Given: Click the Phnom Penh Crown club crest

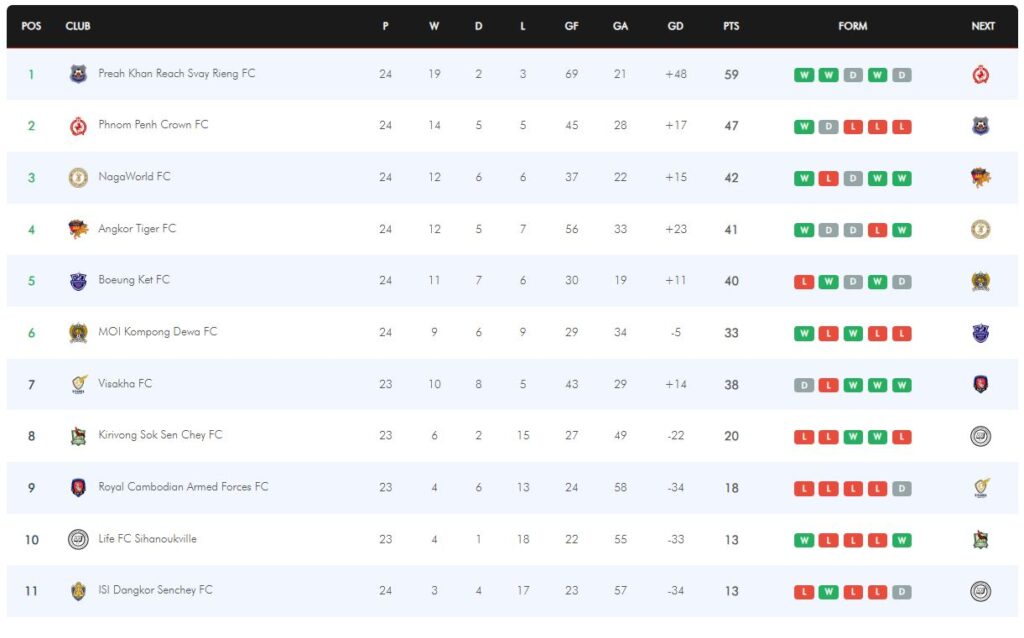Looking at the screenshot, I should coord(78,126).
